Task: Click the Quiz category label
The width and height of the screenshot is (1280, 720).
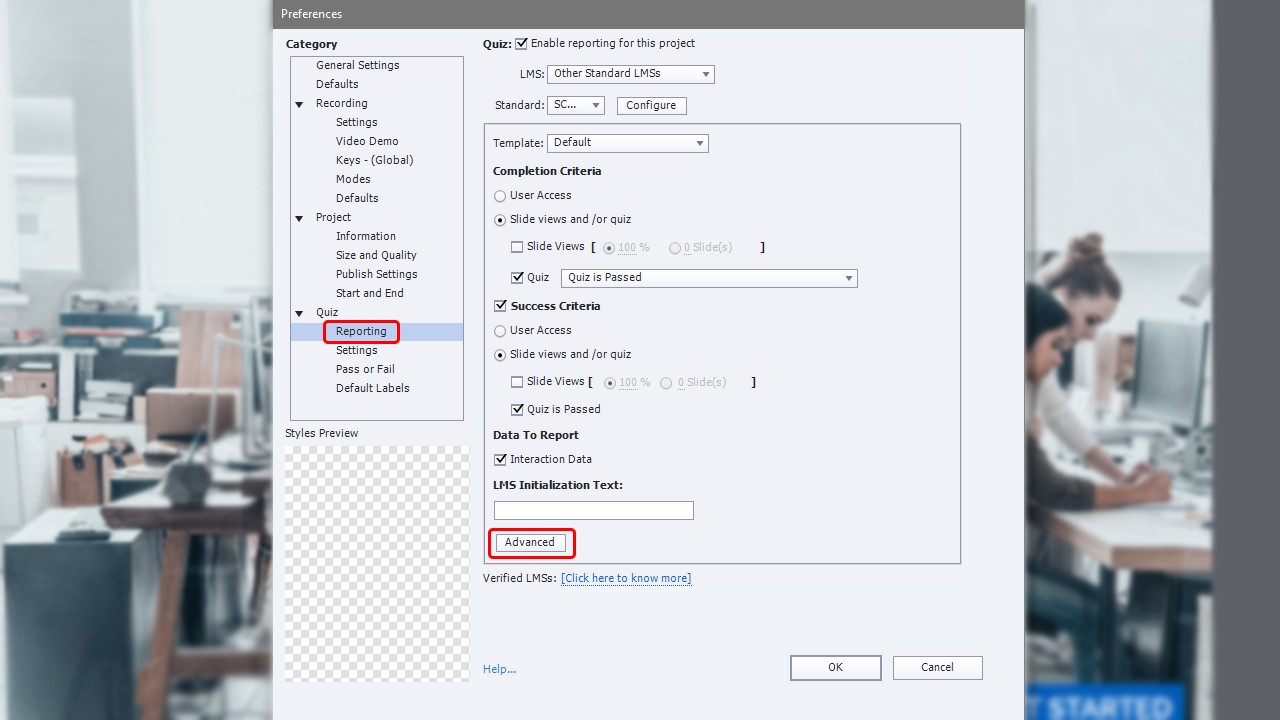Action: (x=327, y=312)
